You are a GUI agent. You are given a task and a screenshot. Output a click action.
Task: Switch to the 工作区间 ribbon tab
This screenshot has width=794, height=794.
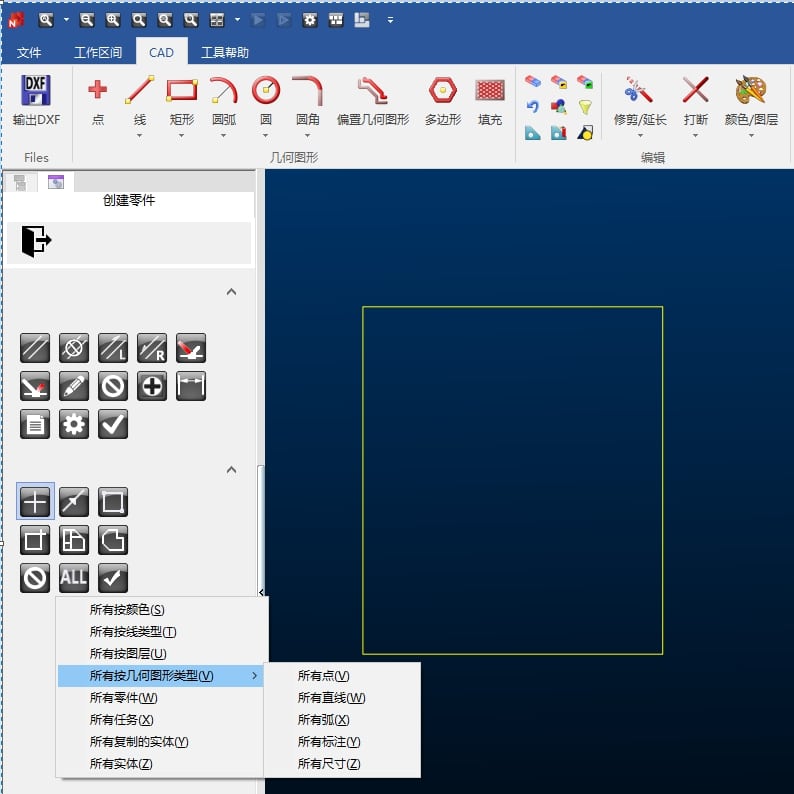tap(98, 53)
